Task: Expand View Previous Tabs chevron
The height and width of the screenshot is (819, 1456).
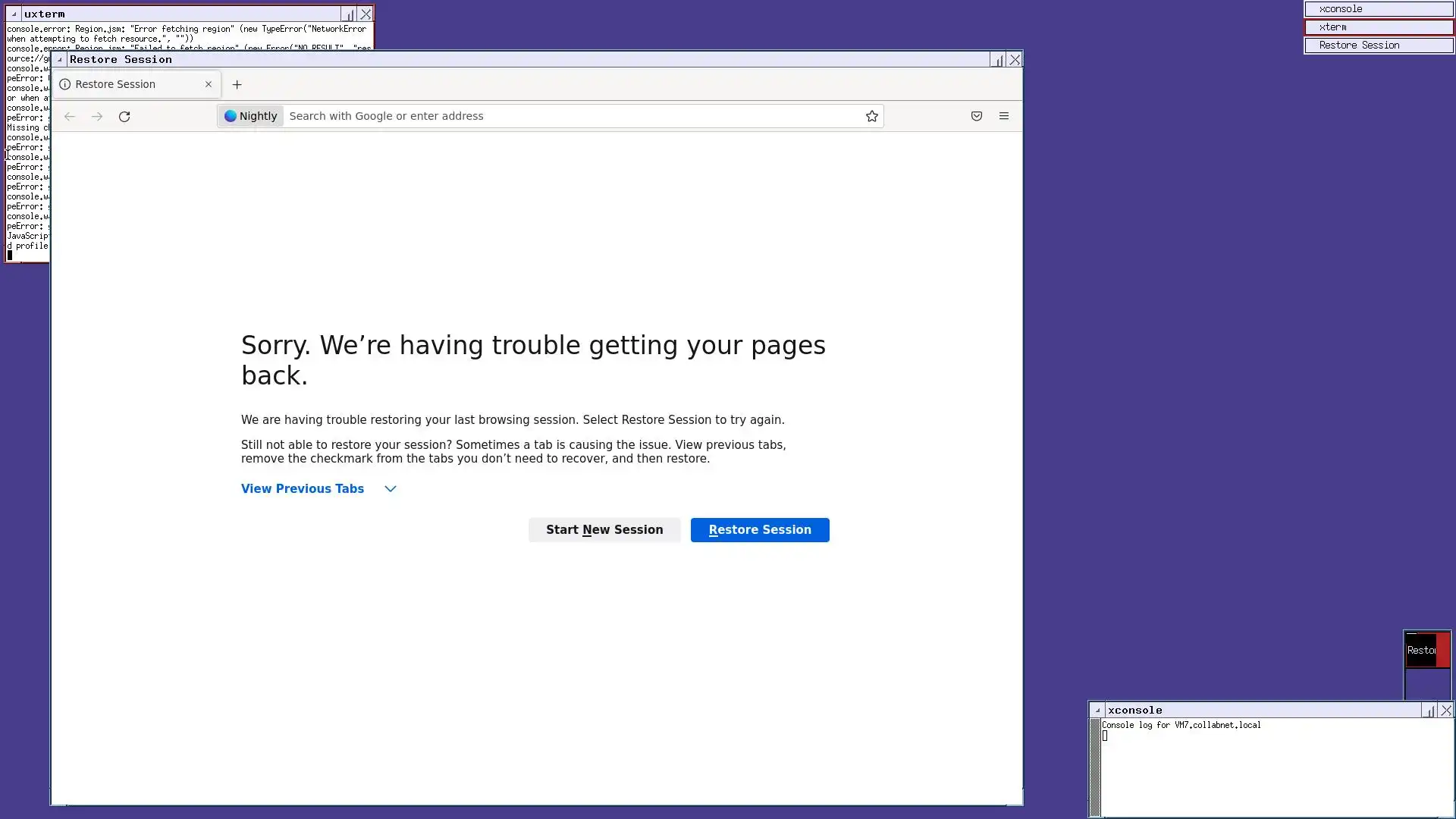Action: [391, 489]
